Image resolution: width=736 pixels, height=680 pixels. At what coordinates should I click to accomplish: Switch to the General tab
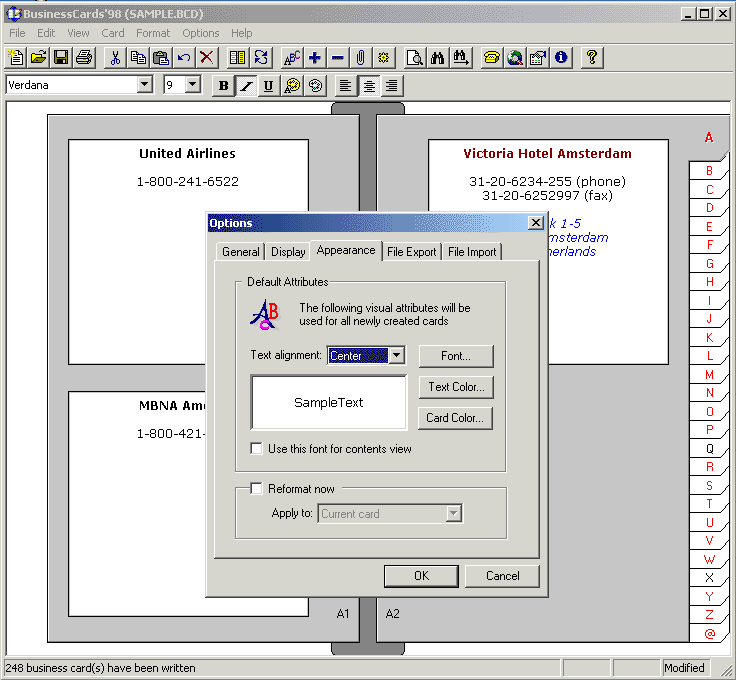[241, 252]
